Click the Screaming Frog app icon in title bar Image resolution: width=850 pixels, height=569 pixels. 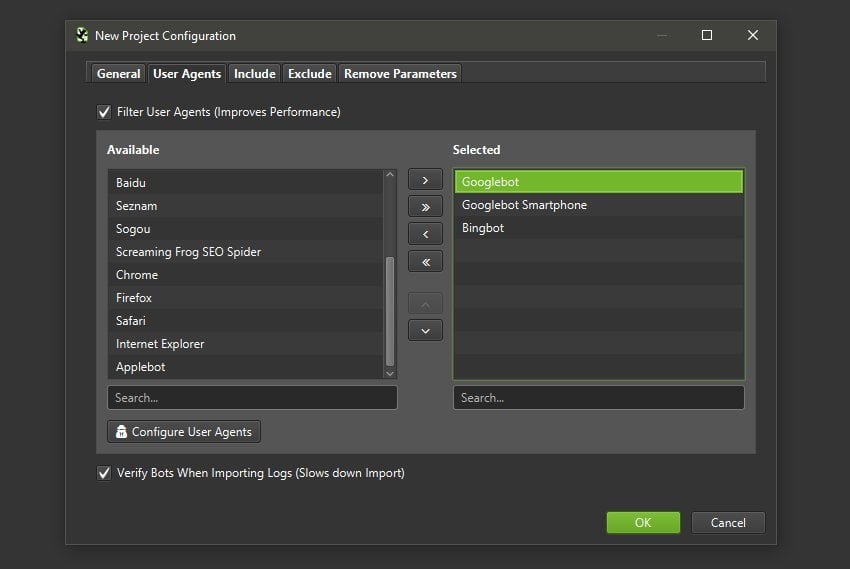(x=82, y=35)
